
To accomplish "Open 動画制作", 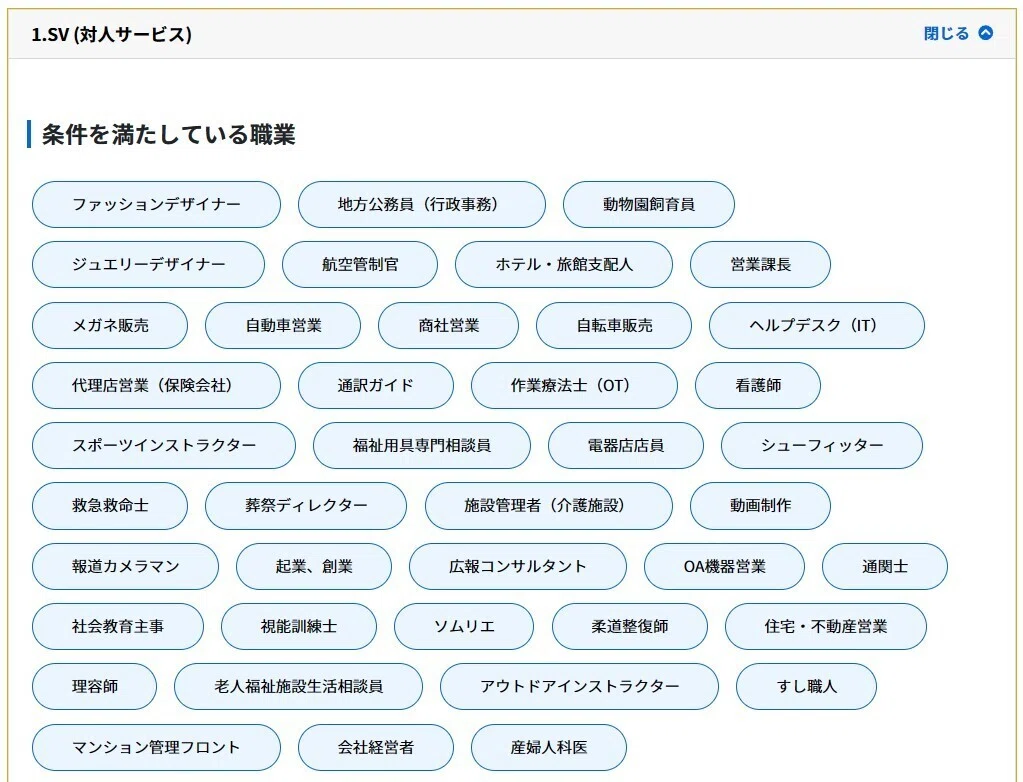I will coord(760,505).
